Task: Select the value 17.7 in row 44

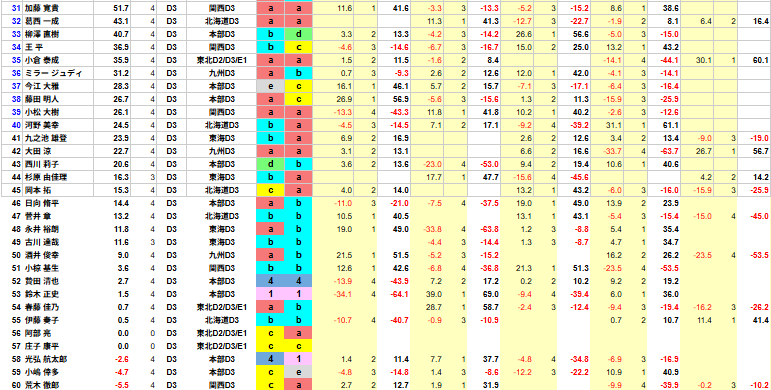Action: 436,177
